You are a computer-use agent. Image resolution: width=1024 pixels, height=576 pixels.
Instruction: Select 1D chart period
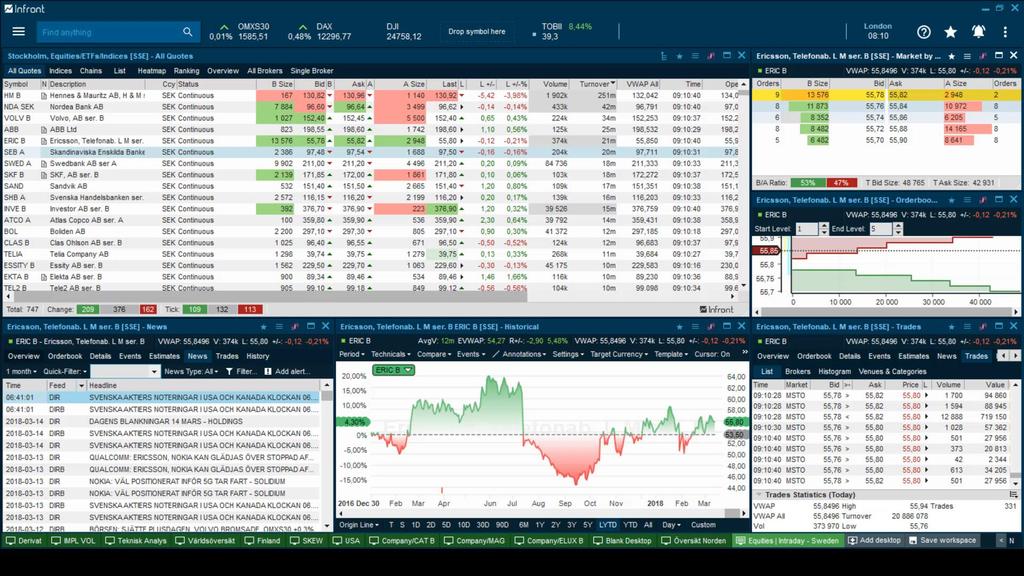click(x=415, y=525)
